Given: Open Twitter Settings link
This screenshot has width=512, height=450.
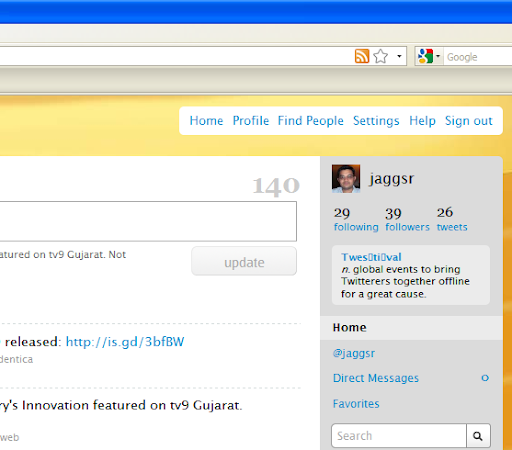Looking at the screenshot, I should click(376, 121).
